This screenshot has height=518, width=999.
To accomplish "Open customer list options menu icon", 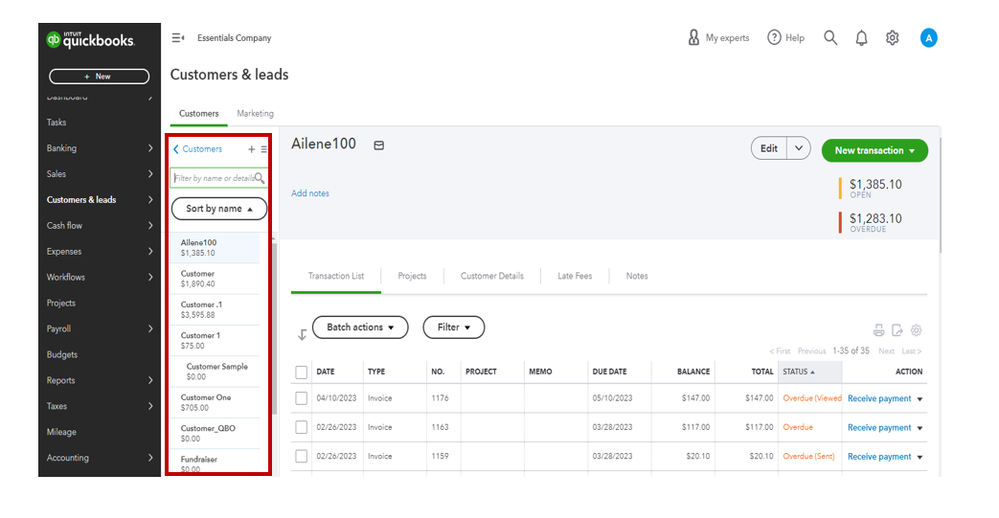I will click(263, 149).
